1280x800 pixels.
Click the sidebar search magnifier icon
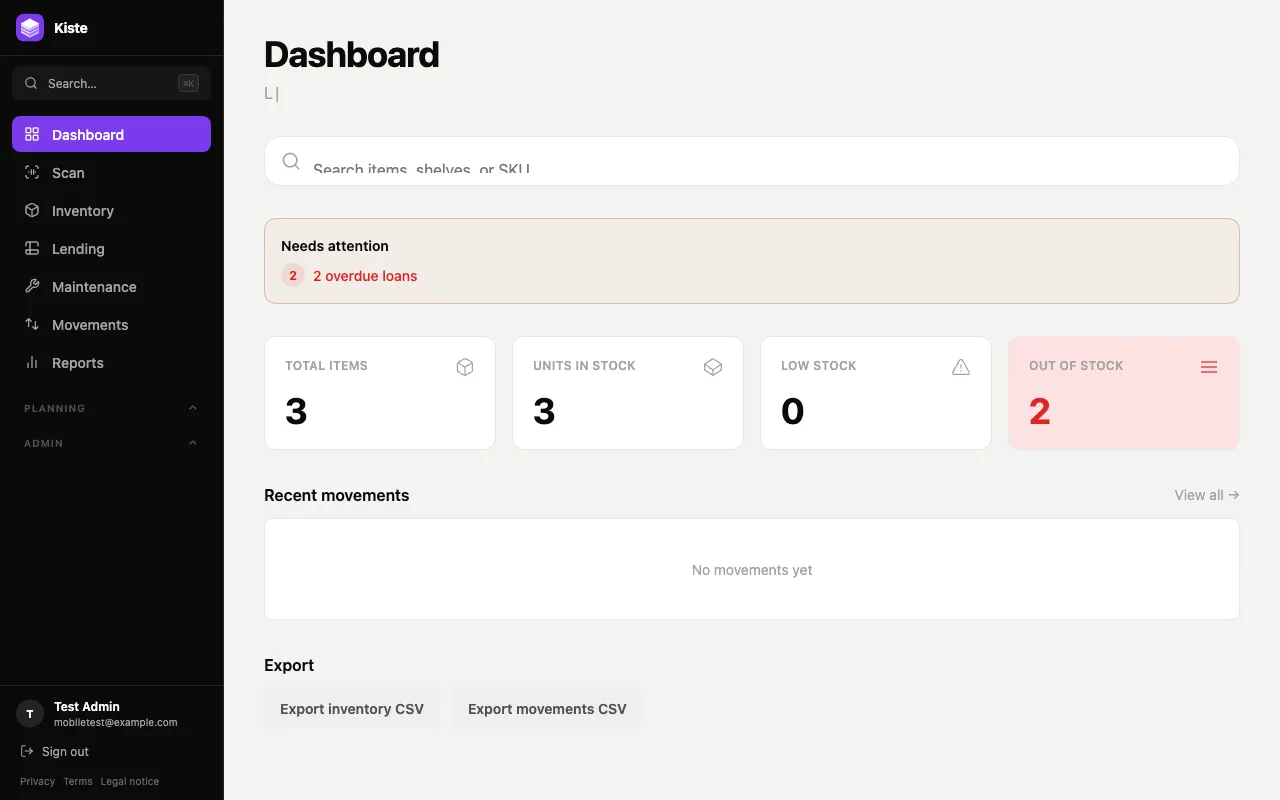pos(31,83)
